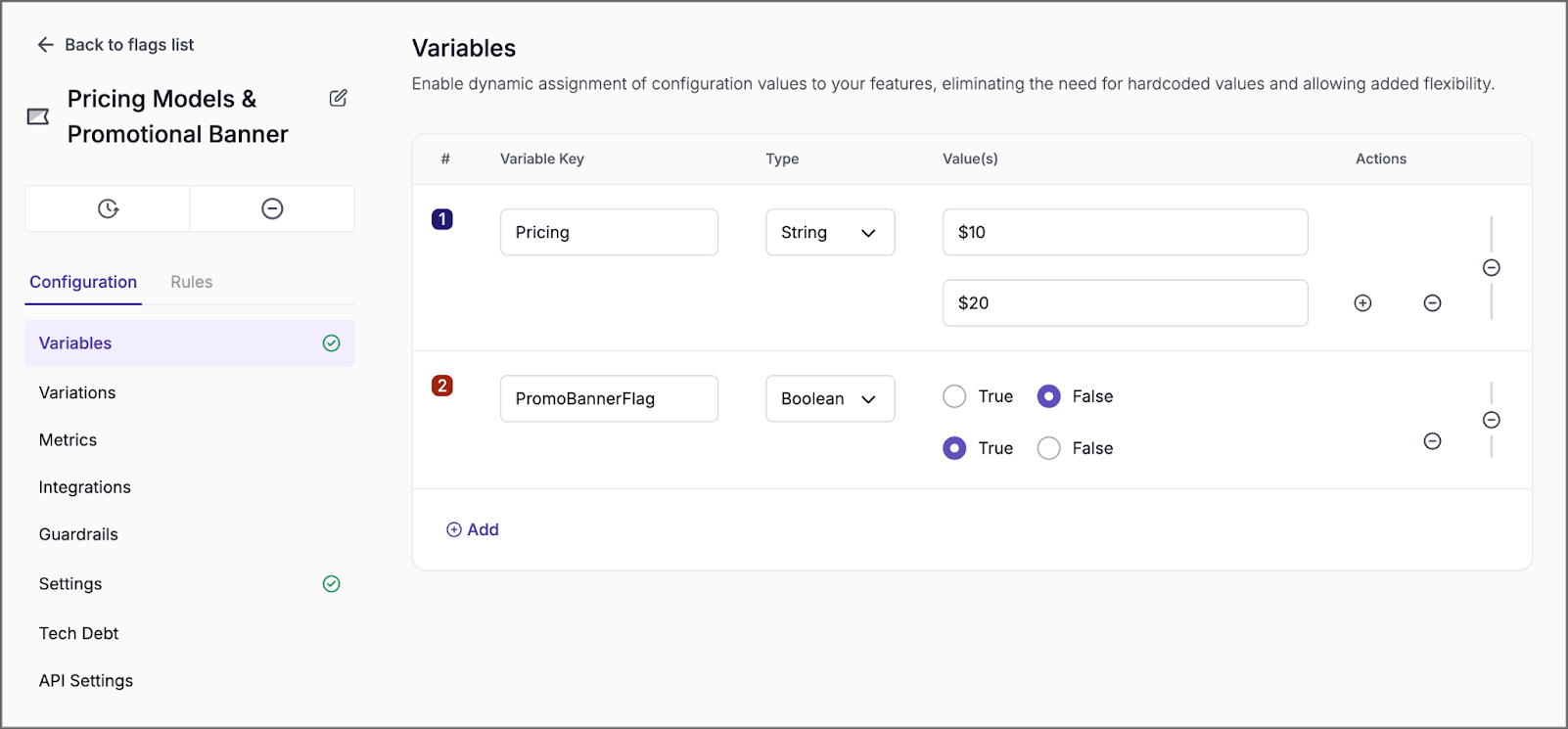Delete the PromoBannerFlag variable via the rightmost minus icon
The width and height of the screenshot is (1568, 729).
point(1492,420)
